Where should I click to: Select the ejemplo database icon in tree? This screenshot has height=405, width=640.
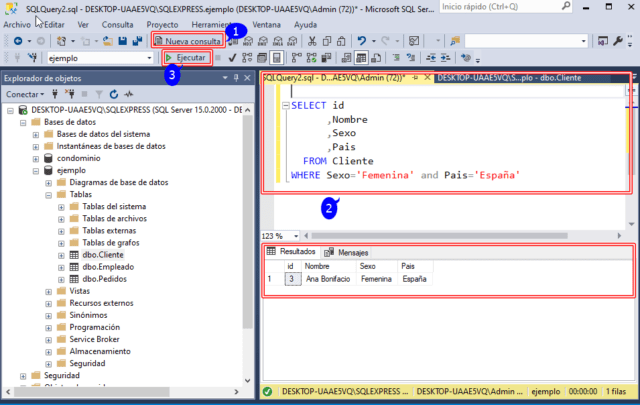pos(49,171)
